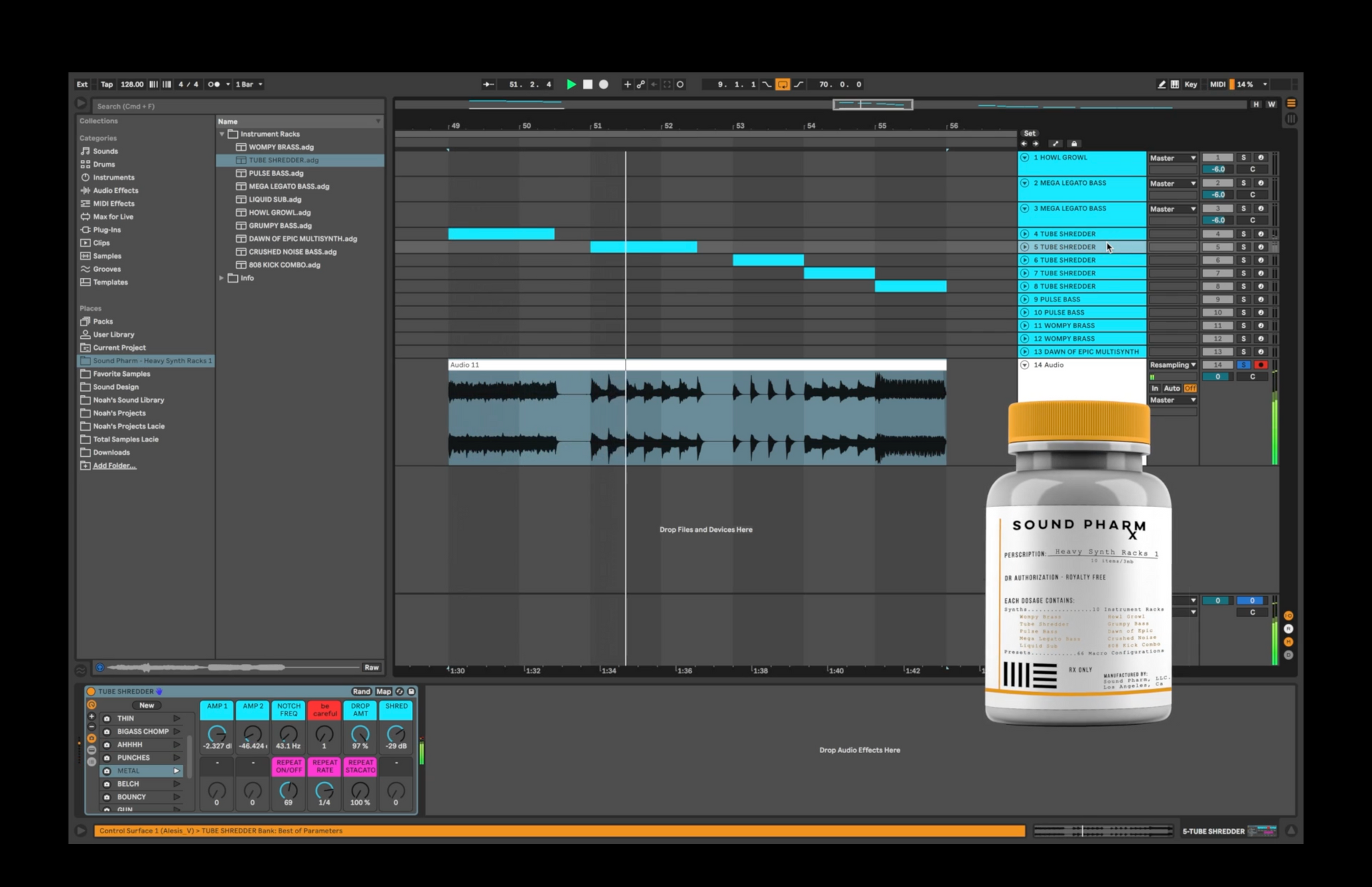Screen dimensions: 1372x887
Task: Click the Arrangement Record button
Action: coord(604,84)
